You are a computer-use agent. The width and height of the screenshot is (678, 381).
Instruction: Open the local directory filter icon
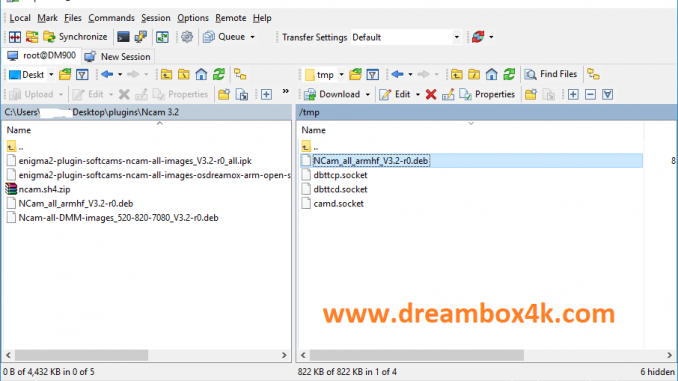pyautogui.click(x=82, y=74)
